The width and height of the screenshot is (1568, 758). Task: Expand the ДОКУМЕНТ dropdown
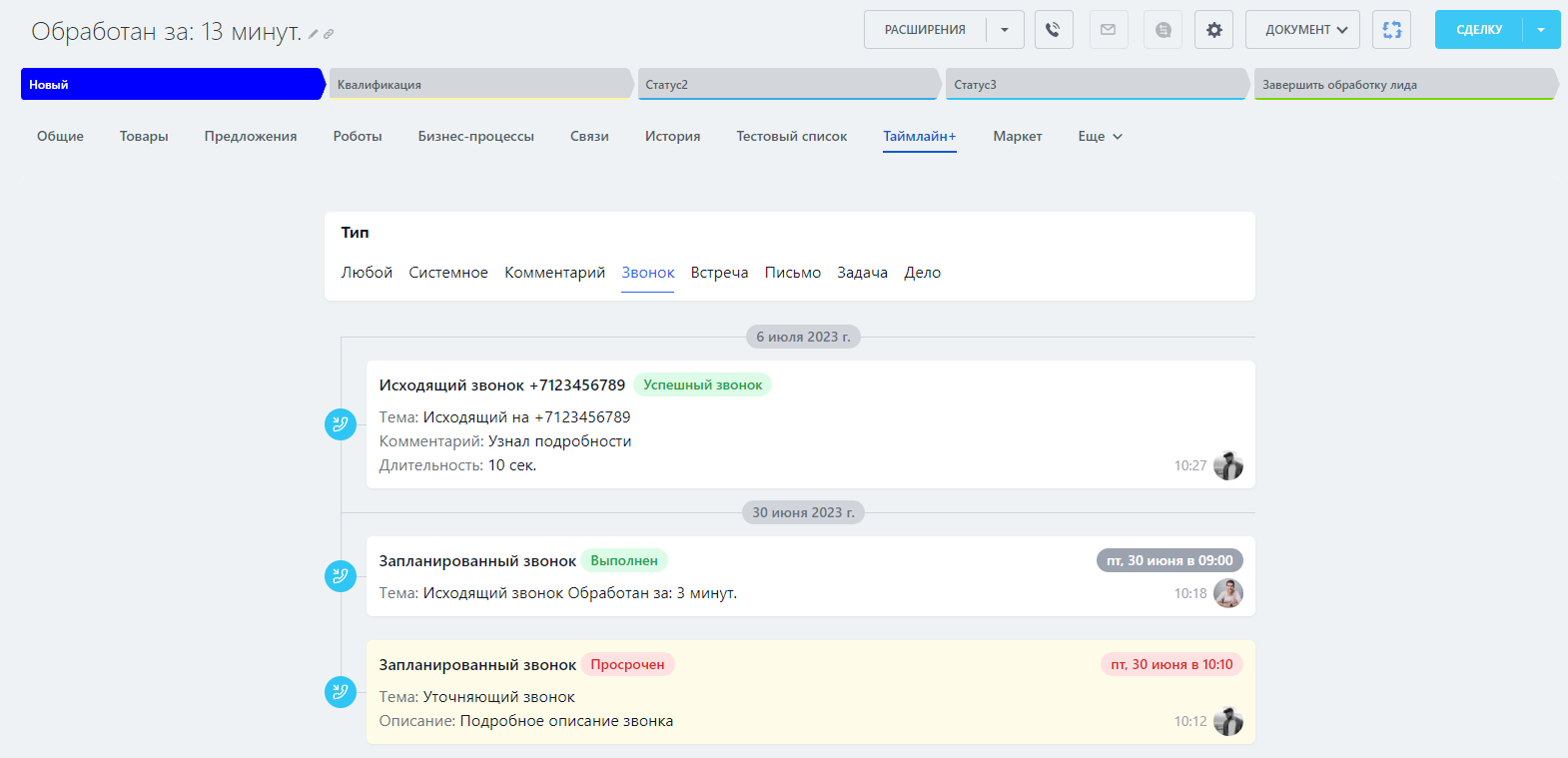click(1303, 30)
